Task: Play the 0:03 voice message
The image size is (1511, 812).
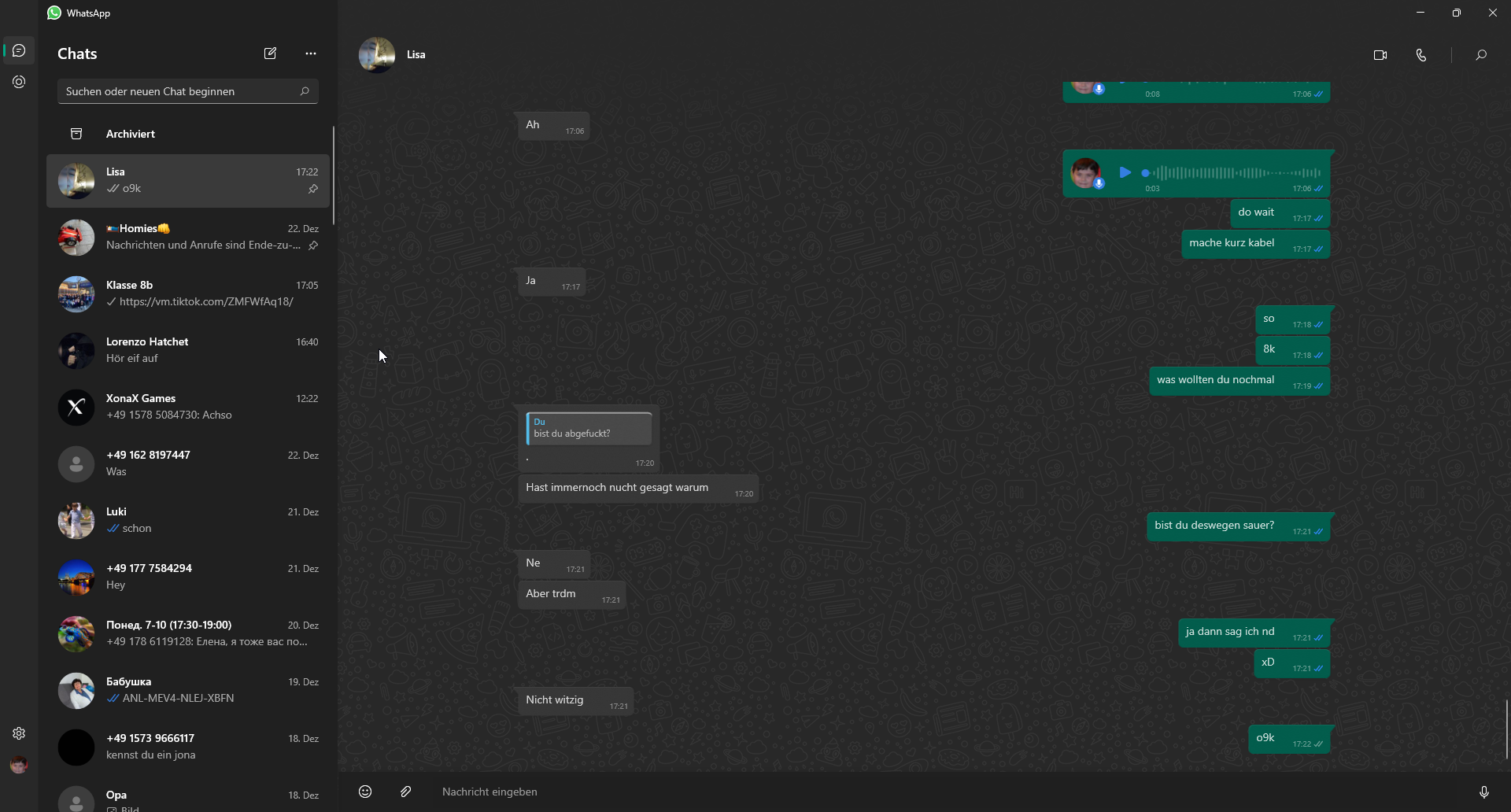Action: point(1125,172)
